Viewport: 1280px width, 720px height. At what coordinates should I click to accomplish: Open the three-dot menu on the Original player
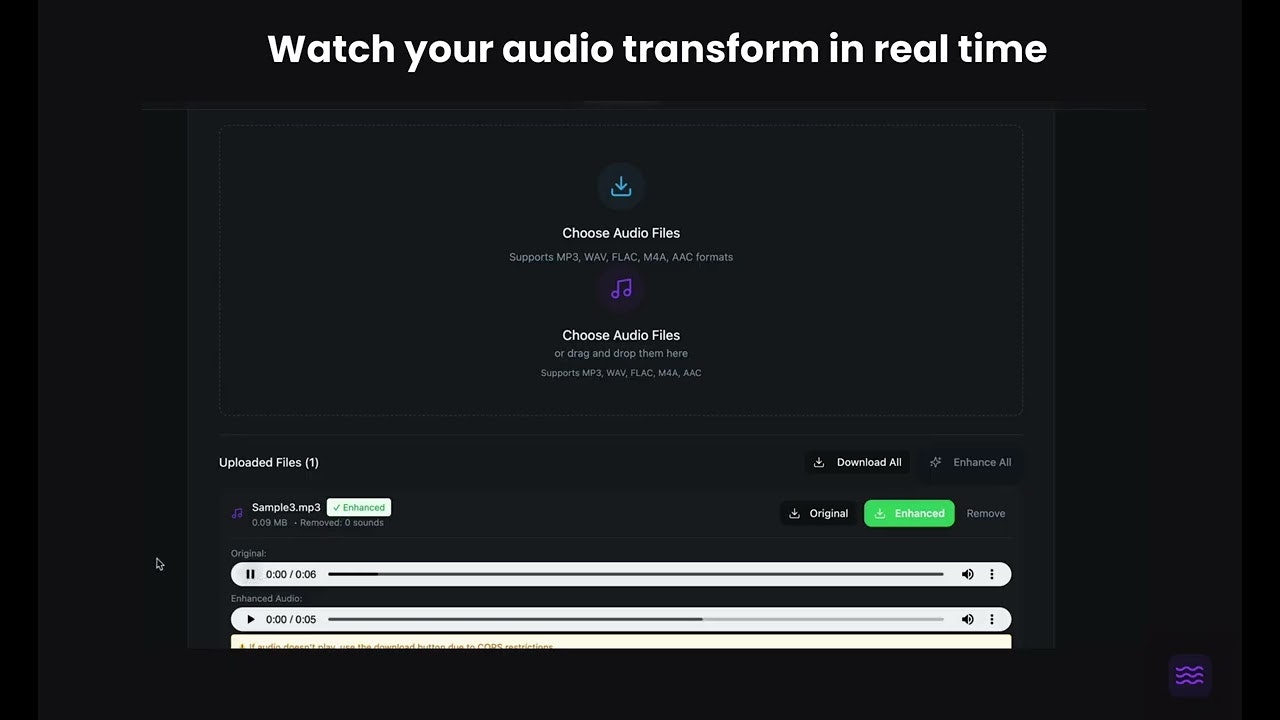(x=991, y=574)
